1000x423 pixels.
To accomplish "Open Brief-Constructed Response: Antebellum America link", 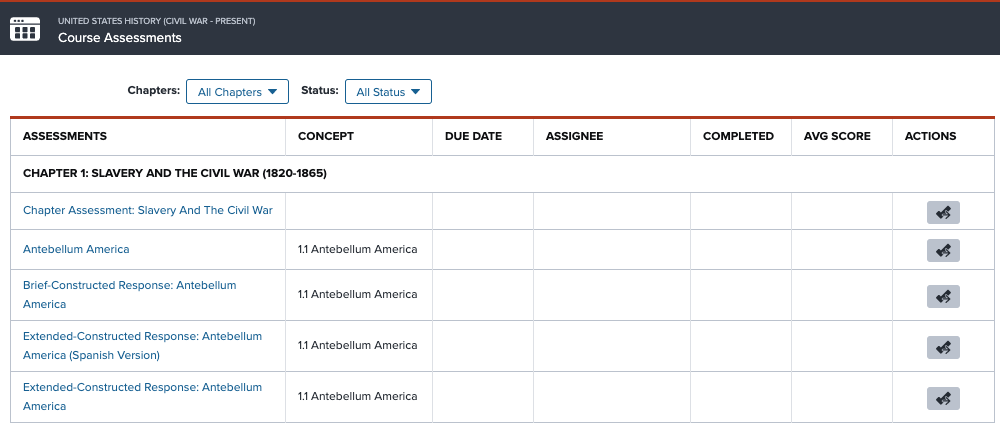I will coord(129,295).
